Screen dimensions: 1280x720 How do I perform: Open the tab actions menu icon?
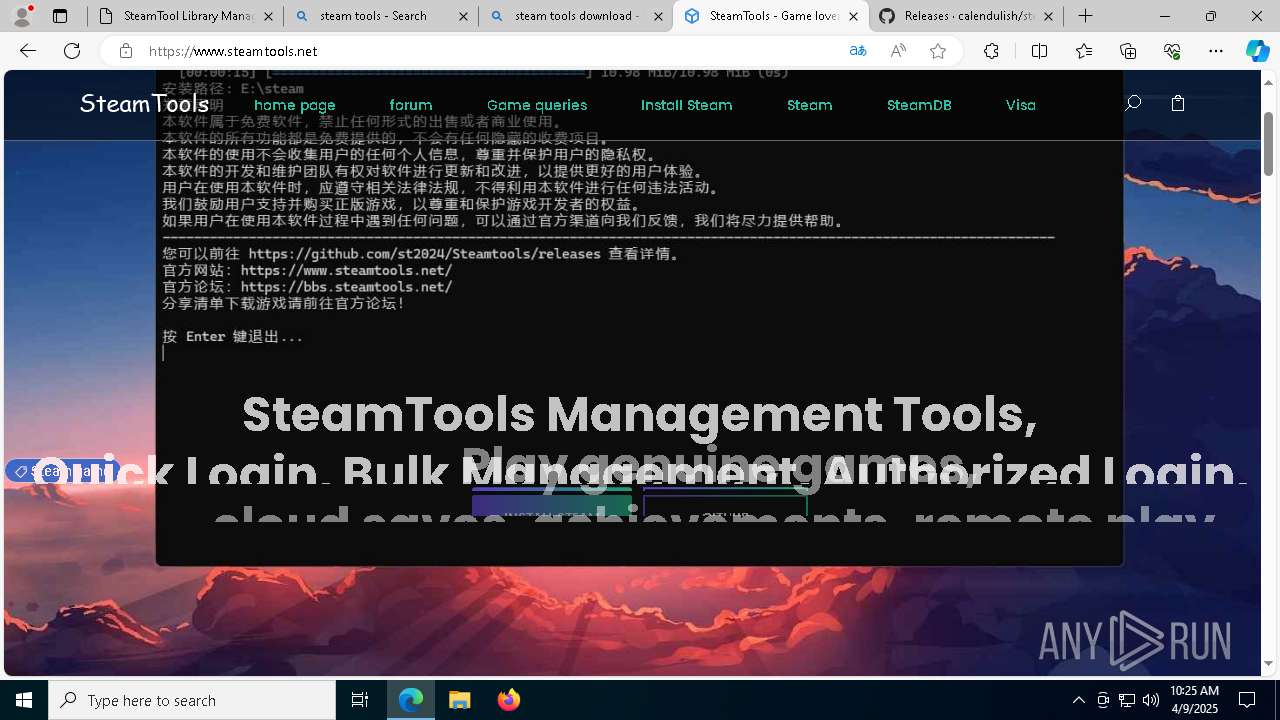click(x=60, y=16)
